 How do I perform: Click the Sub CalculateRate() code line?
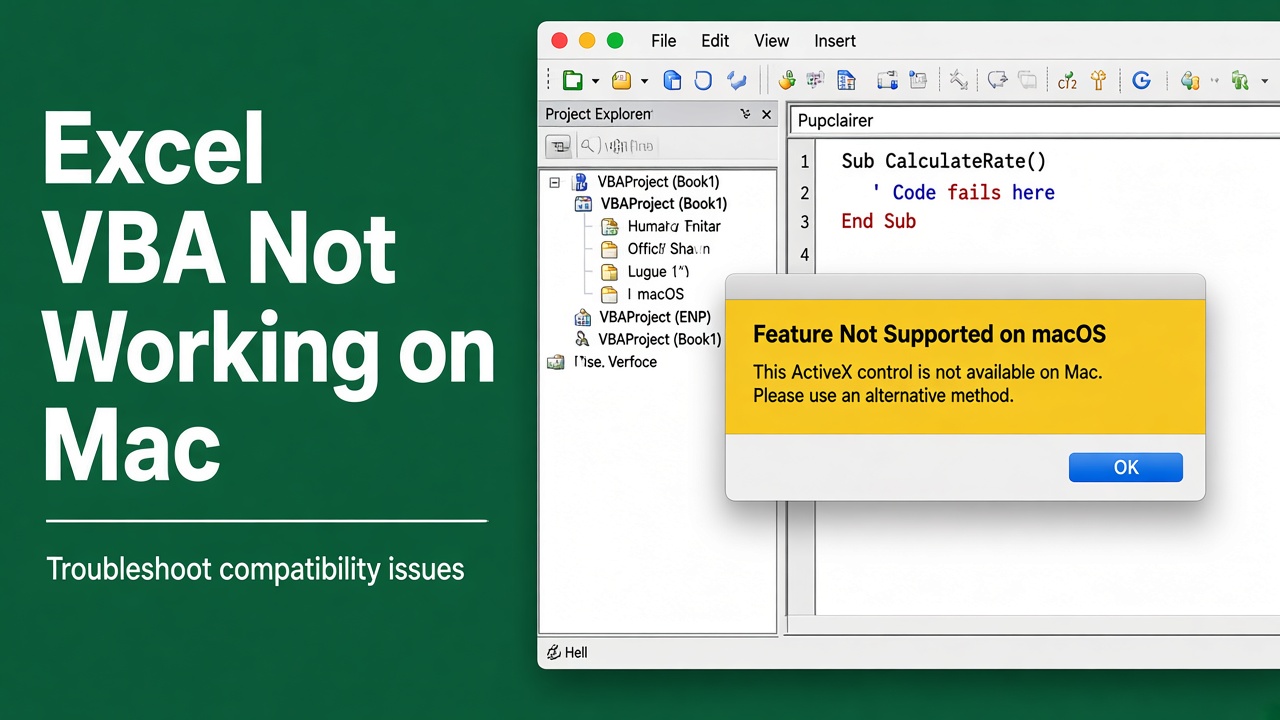tap(944, 161)
